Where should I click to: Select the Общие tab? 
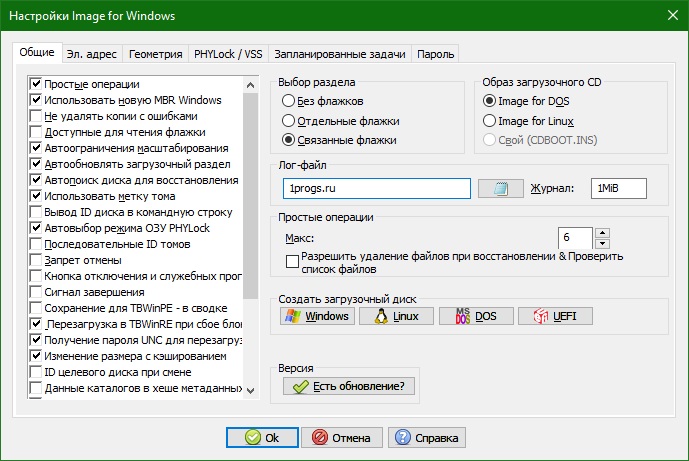coord(37,52)
